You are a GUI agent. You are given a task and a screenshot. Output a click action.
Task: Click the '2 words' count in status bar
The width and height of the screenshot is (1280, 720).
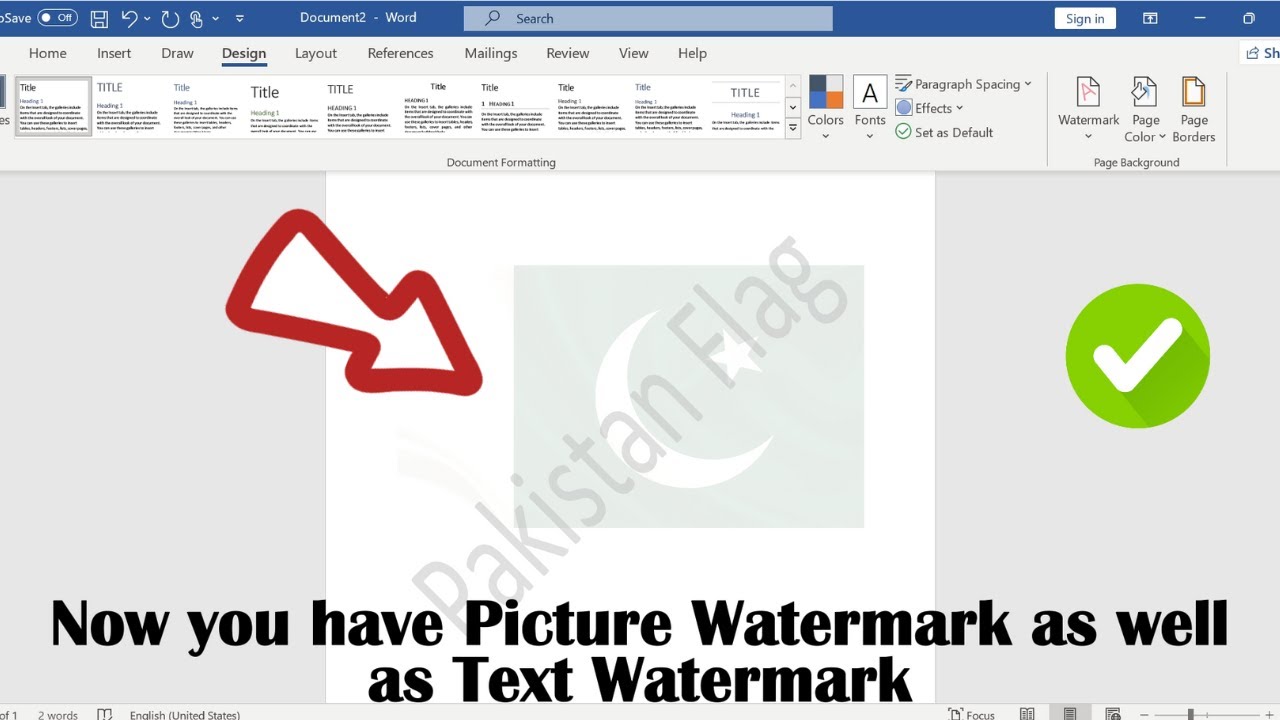tap(58, 714)
